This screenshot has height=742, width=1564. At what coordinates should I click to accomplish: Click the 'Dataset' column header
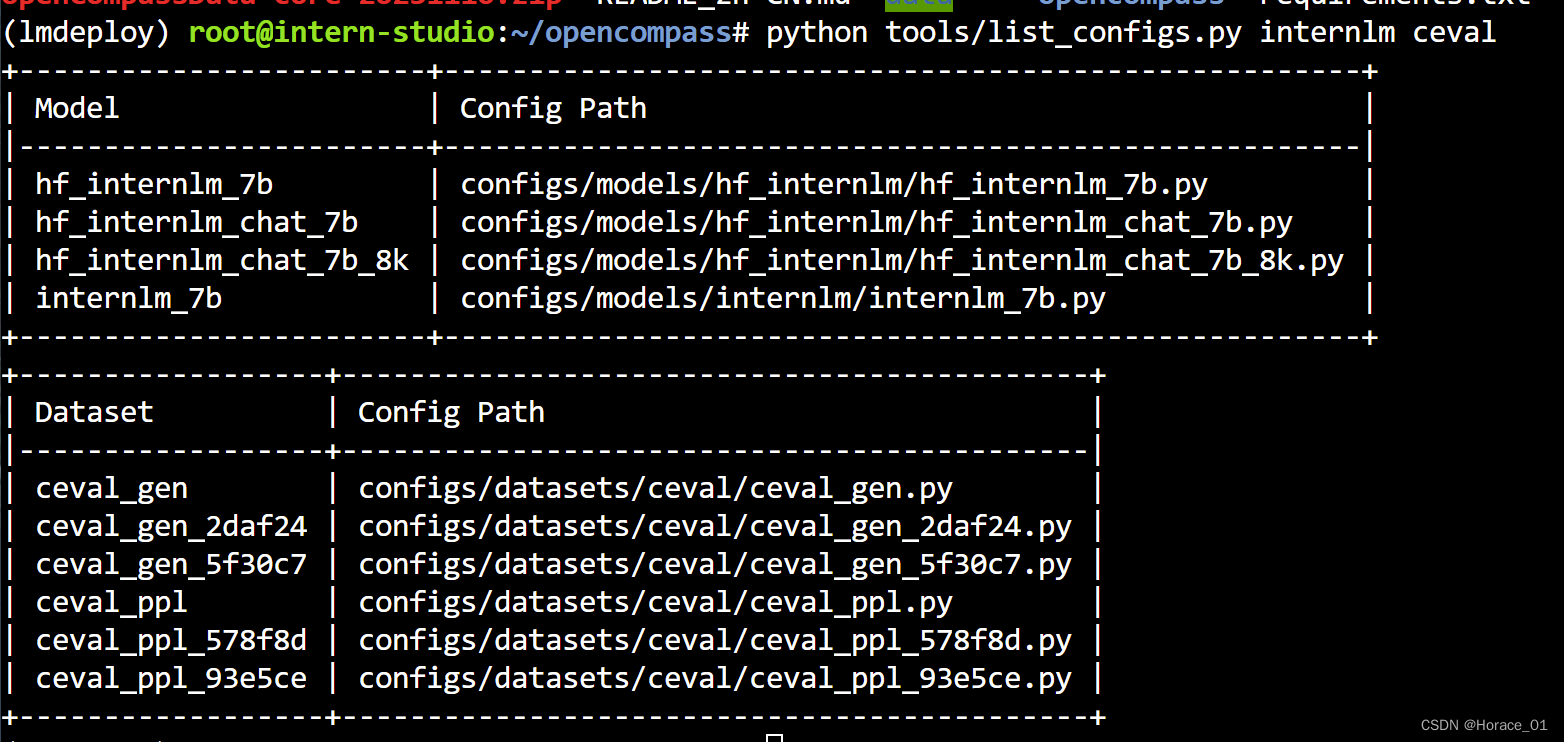94,412
